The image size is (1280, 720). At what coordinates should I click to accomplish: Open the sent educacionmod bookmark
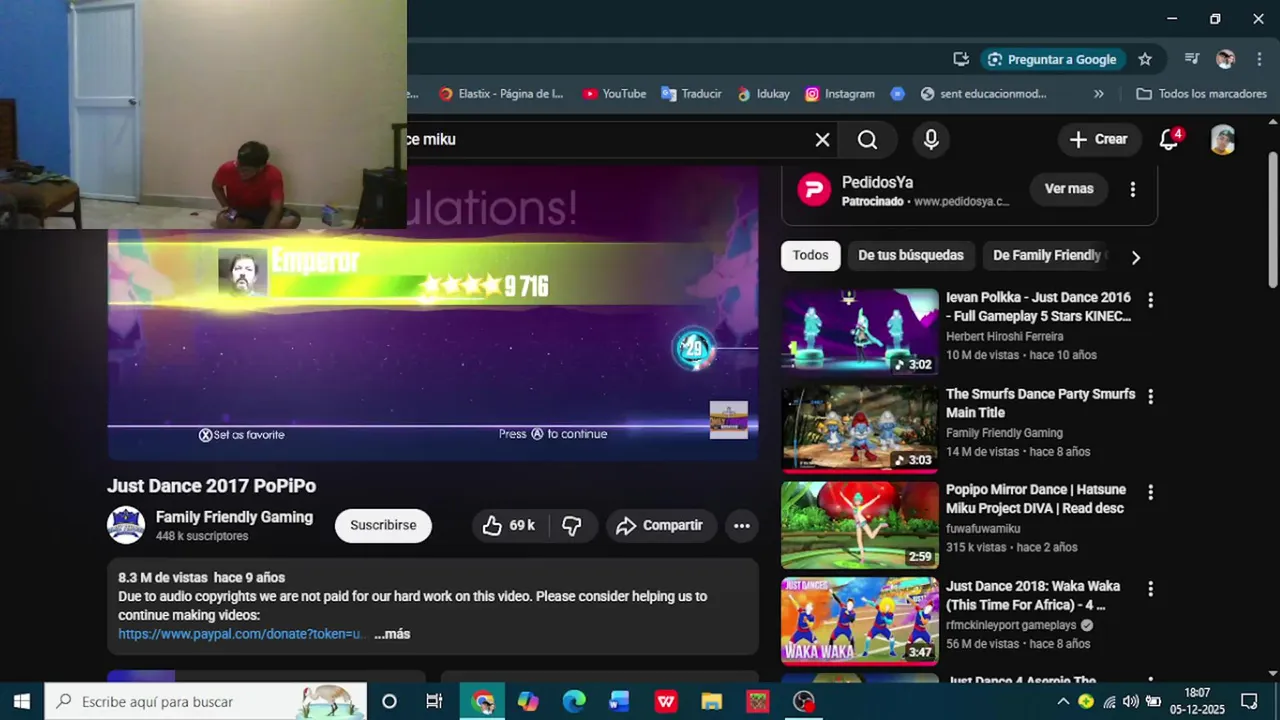pos(983,94)
